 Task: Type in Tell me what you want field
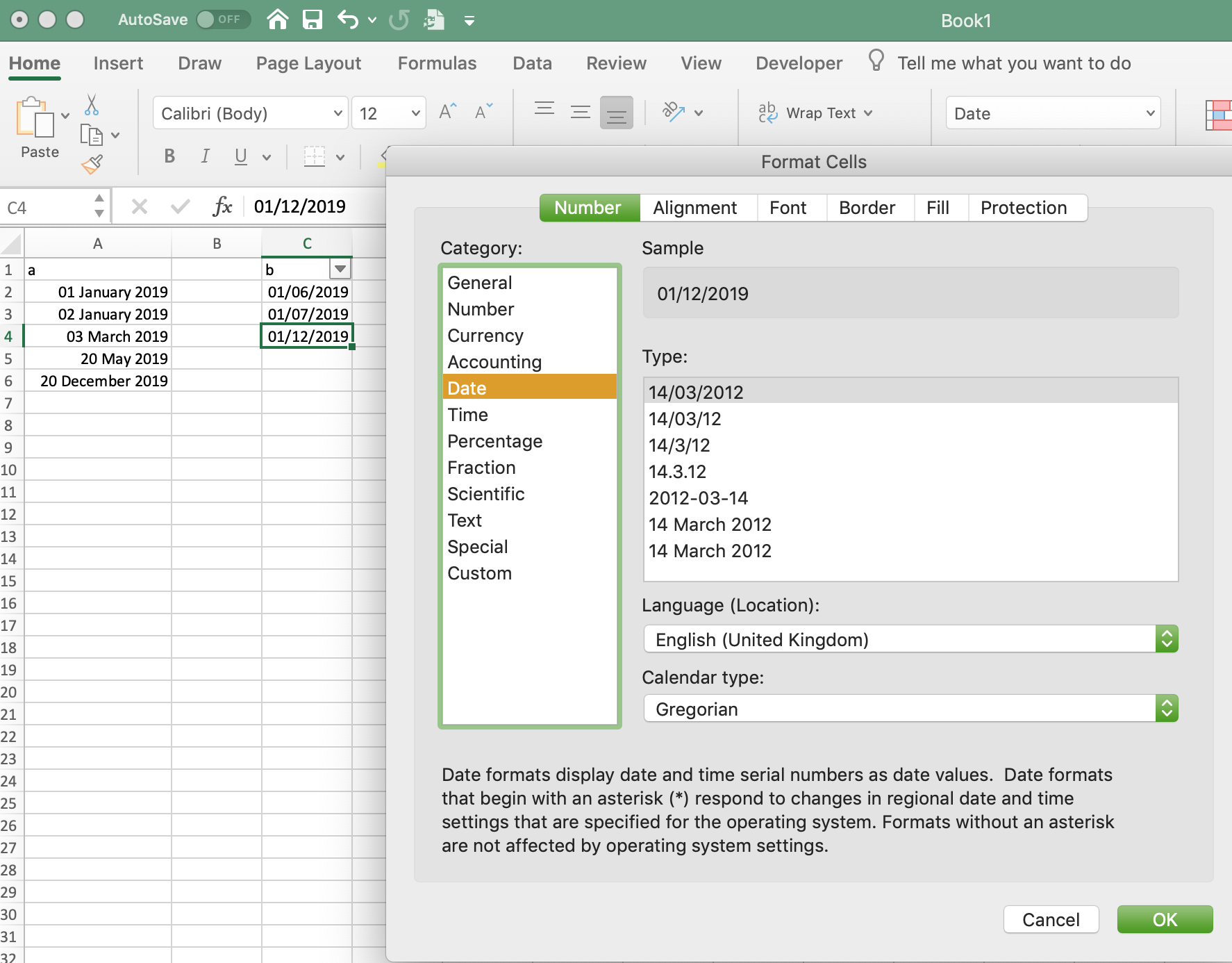pyautogui.click(x=1014, y=63)
